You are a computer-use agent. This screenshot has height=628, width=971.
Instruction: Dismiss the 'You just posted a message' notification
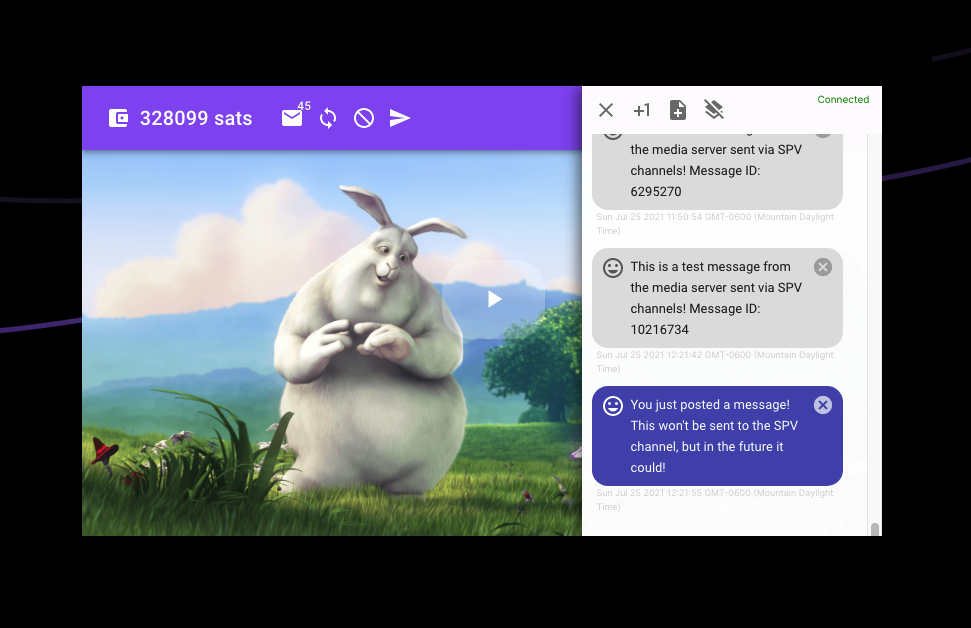click(x=823, y=405)
